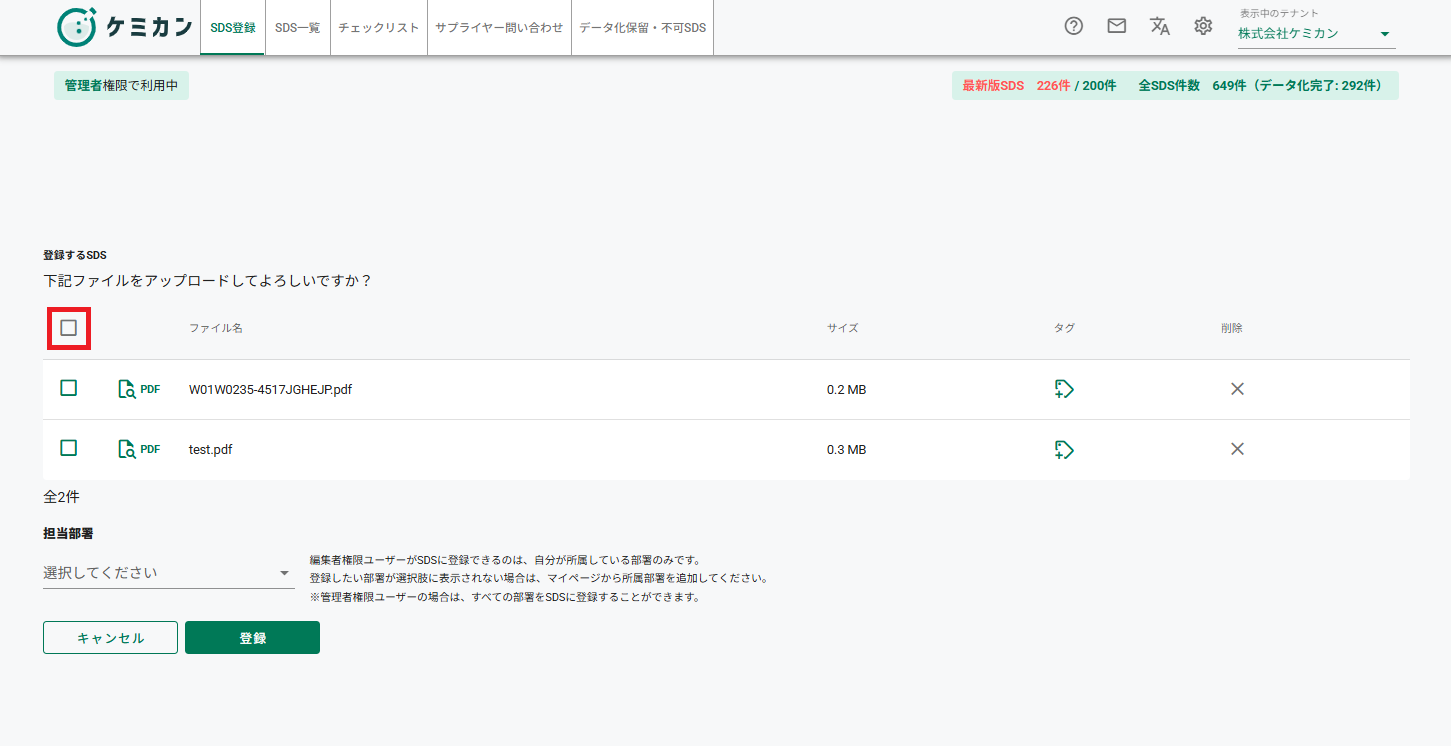Screen dimensions: 1451x746
Task: Click the 0.2 MB size value
Action: tap(846, 390)
